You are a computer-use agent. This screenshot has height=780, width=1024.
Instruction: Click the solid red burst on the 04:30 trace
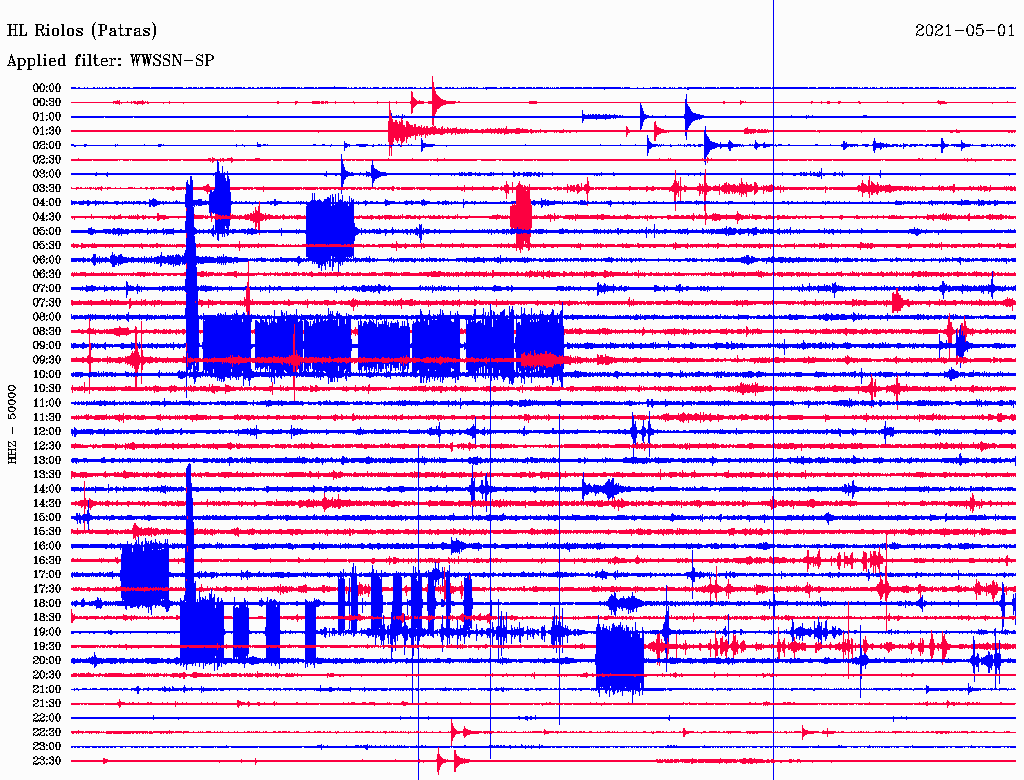tap(520, 216)
